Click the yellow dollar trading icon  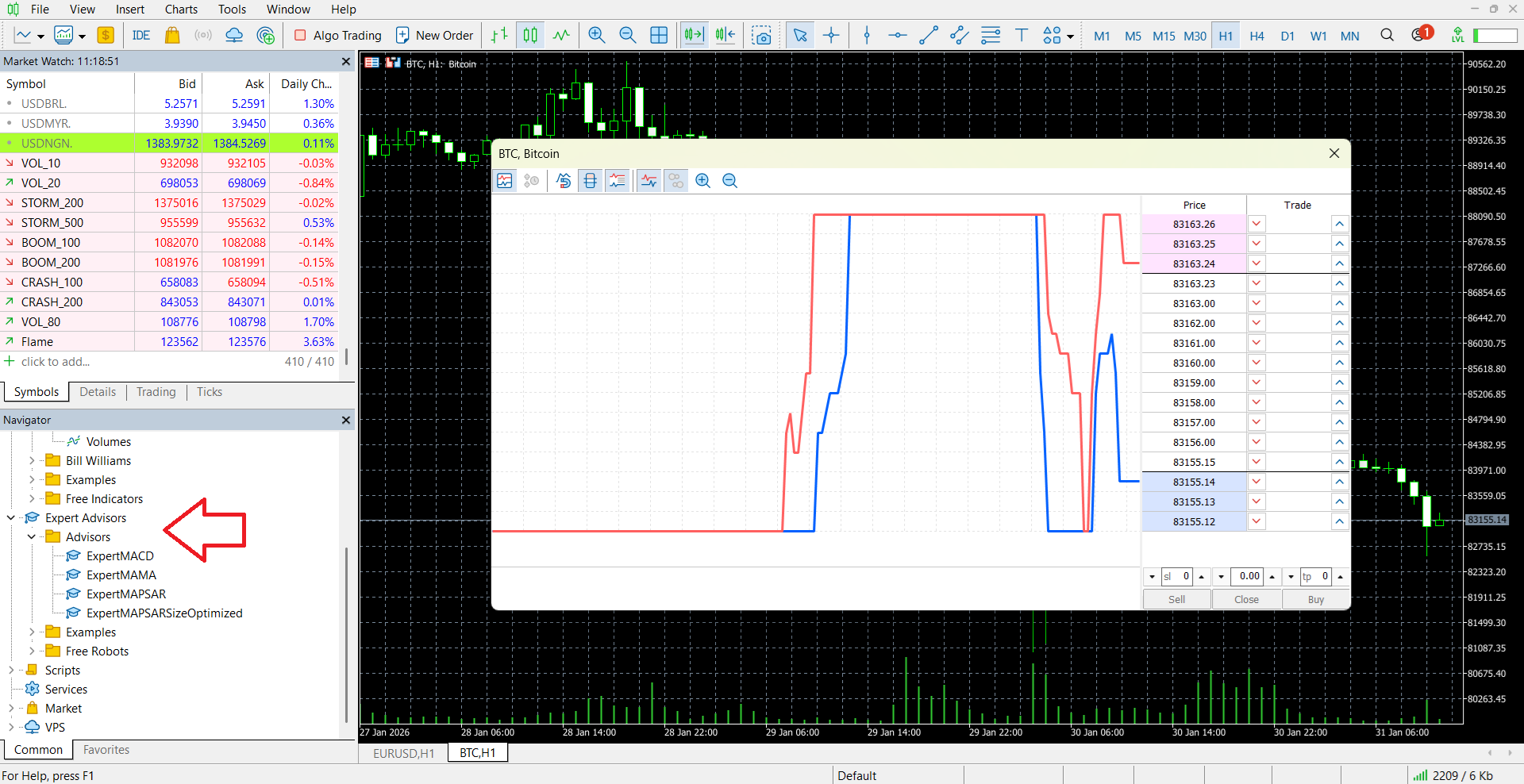106,35
